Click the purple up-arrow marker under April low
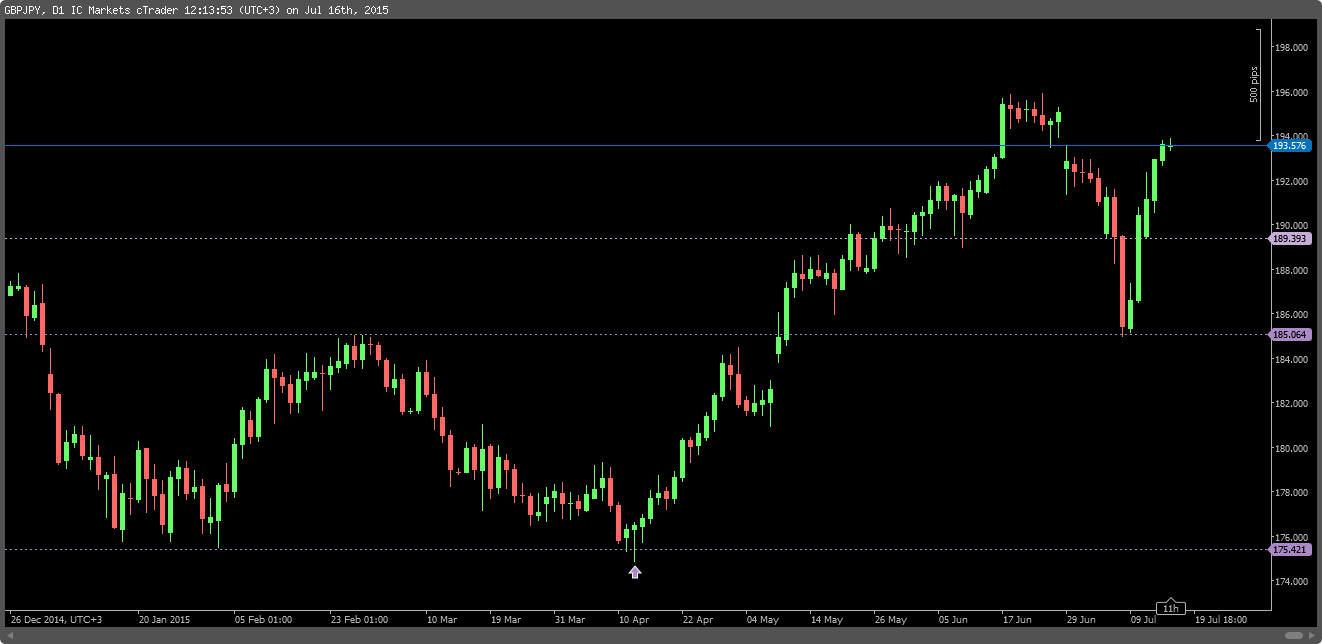1322x644 pixels. pyautogui.click(x=634, y=572)
